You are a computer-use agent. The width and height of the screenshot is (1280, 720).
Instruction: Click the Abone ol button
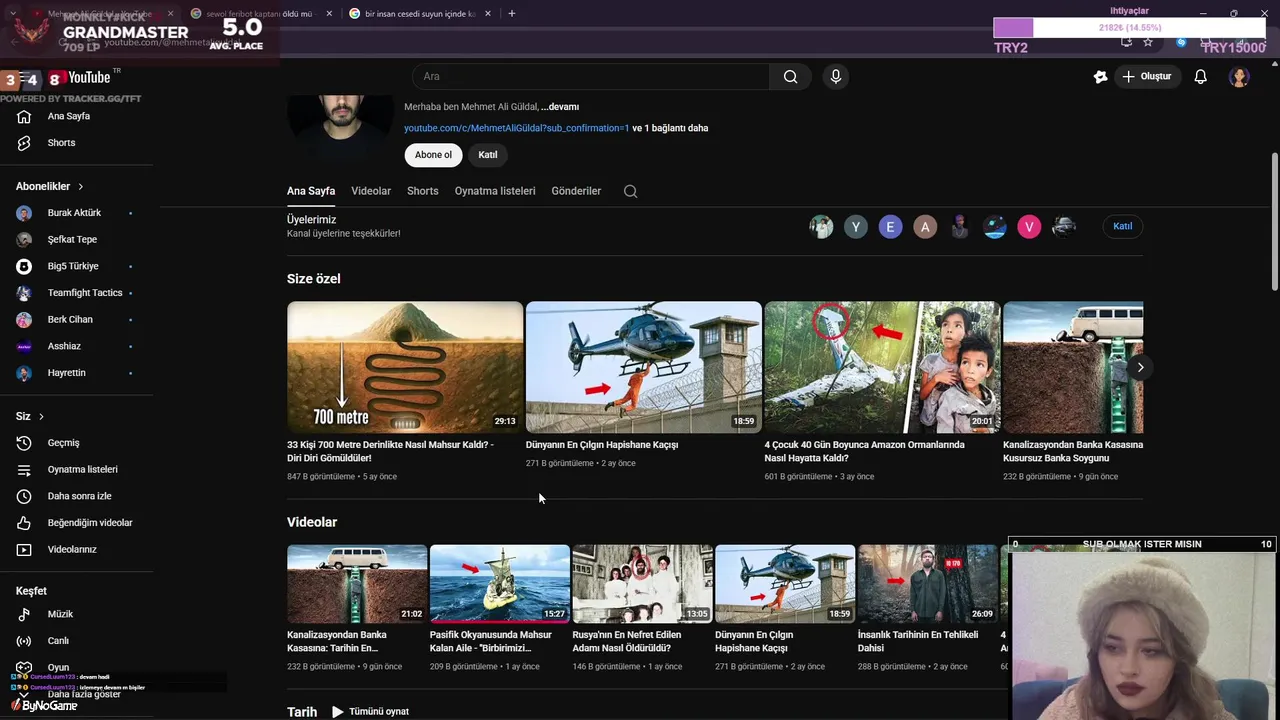point(433,155)
